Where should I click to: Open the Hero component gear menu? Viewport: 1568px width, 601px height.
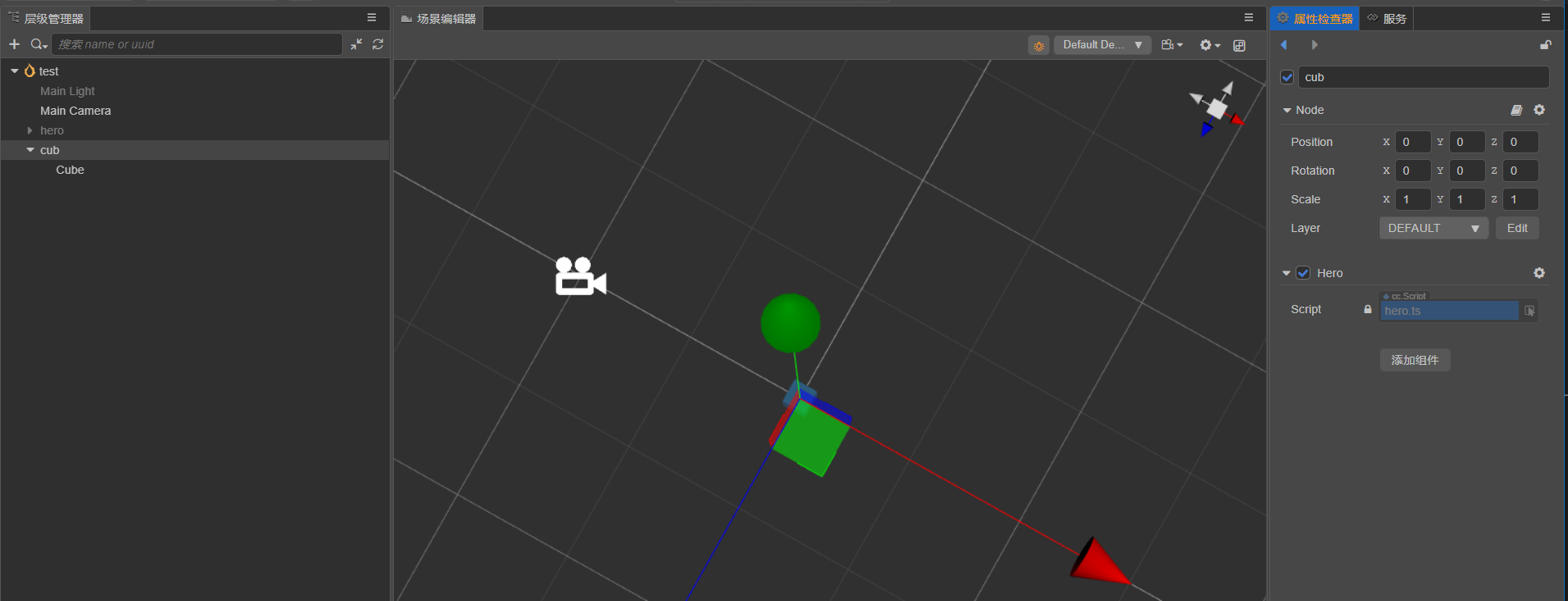click(x=1539, y=273)
